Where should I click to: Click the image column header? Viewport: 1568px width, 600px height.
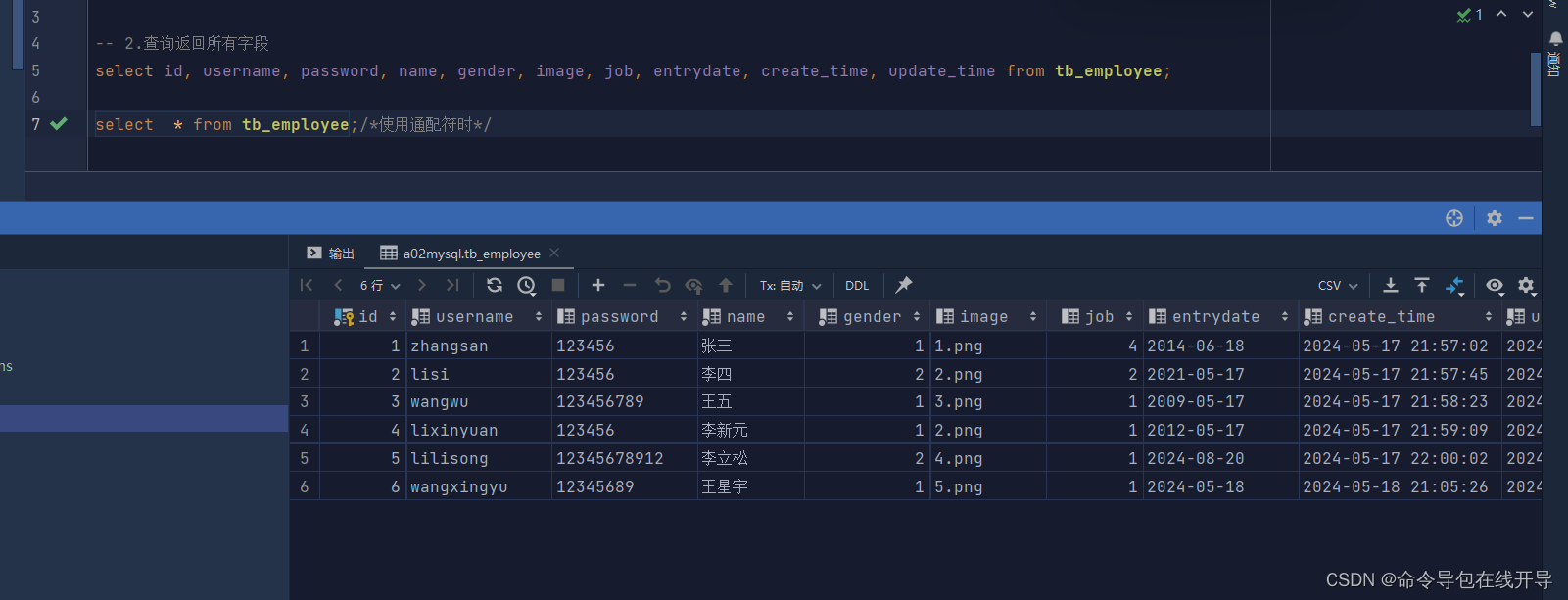(988, 316)
